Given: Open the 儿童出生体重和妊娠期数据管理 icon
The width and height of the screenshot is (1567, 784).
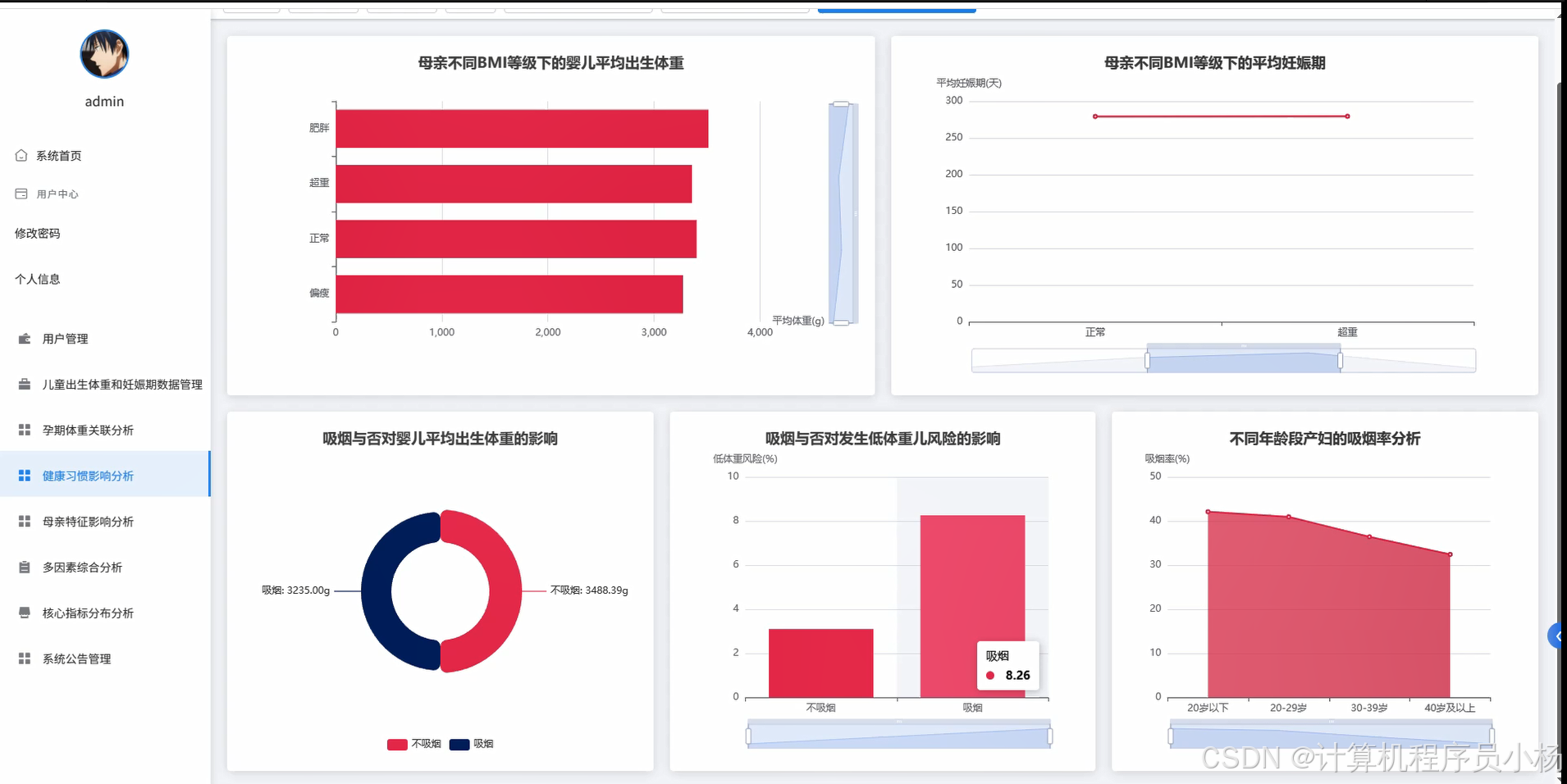Looking at the screenshot, I should tap(23, 384).
